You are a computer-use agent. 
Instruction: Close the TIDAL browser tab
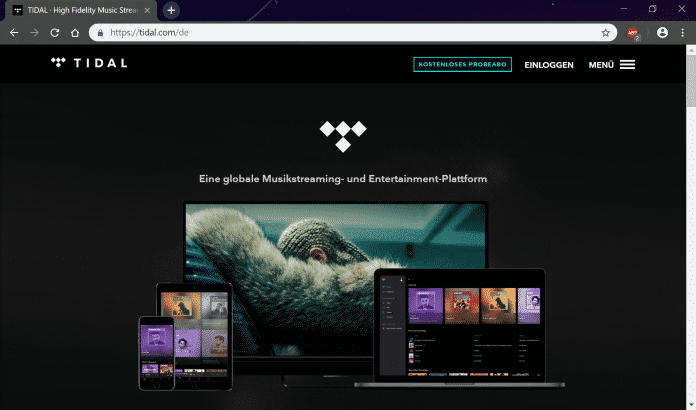pyautogui.click(x=149, y=10)
